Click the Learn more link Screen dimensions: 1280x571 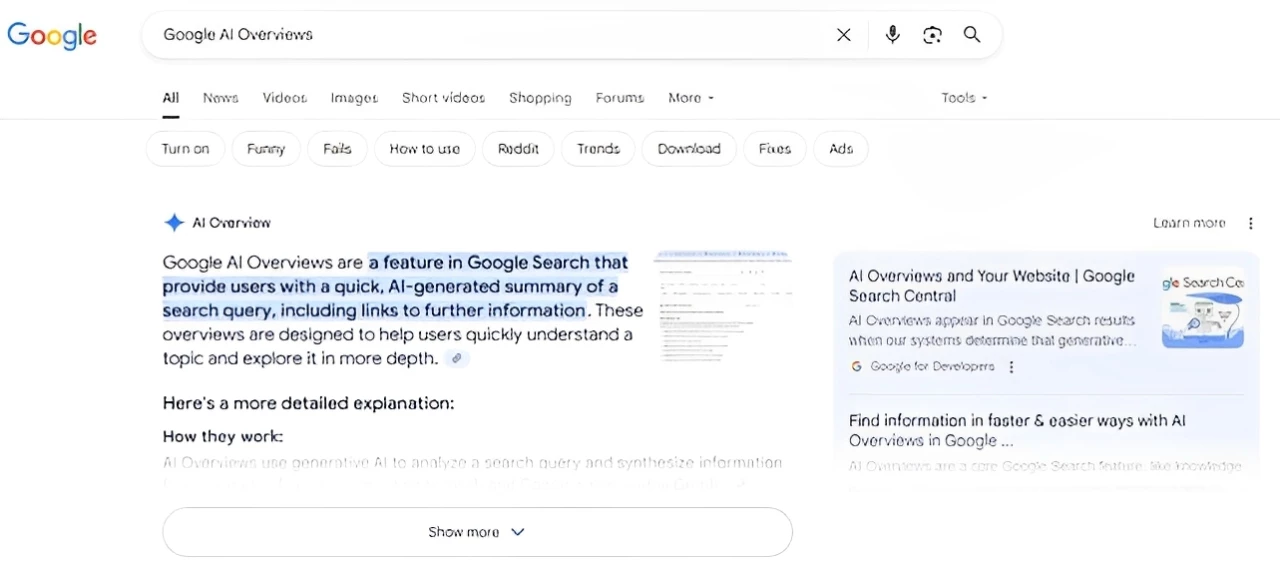(x=1189, y=223)
